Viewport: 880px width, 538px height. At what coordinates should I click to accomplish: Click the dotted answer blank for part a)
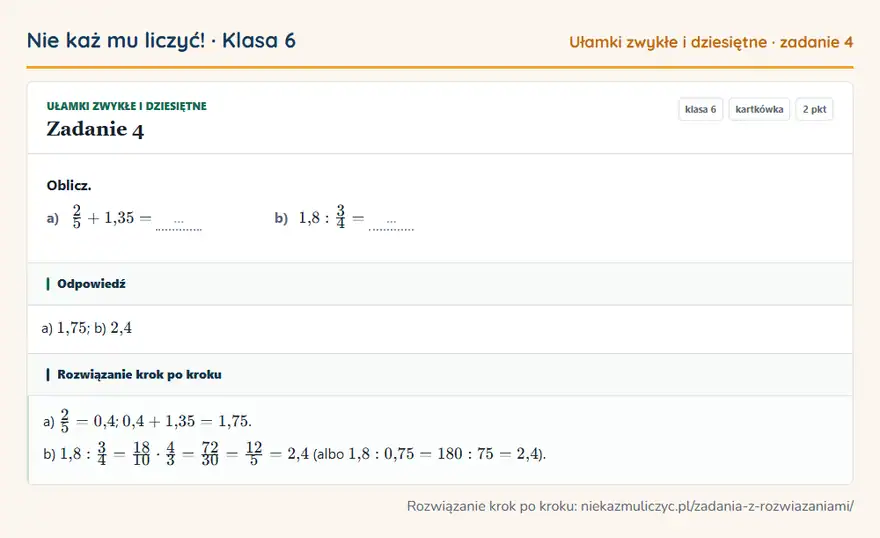pos(178,223)
